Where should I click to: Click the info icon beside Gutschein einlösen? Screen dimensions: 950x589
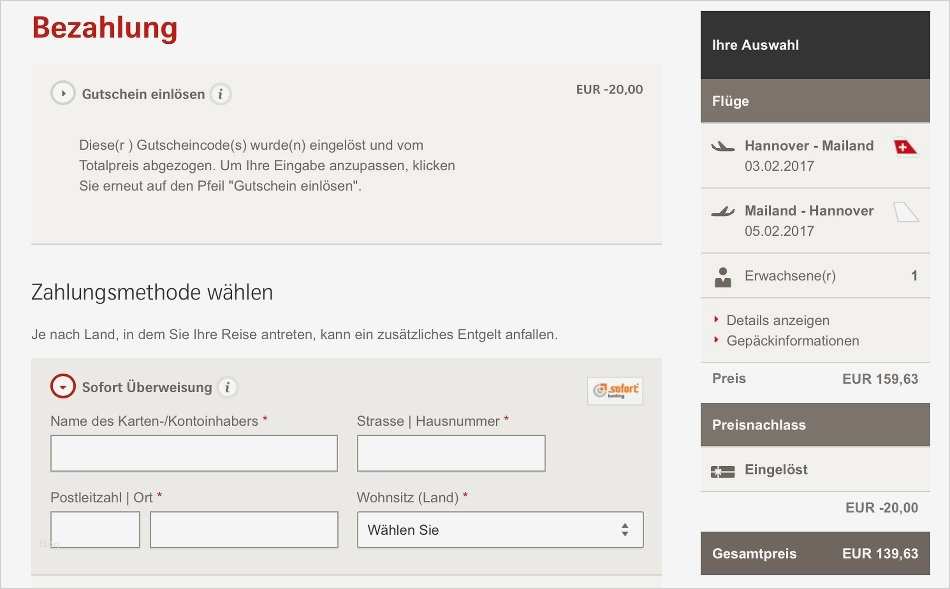pyautogui.click(x=219, y=94)
